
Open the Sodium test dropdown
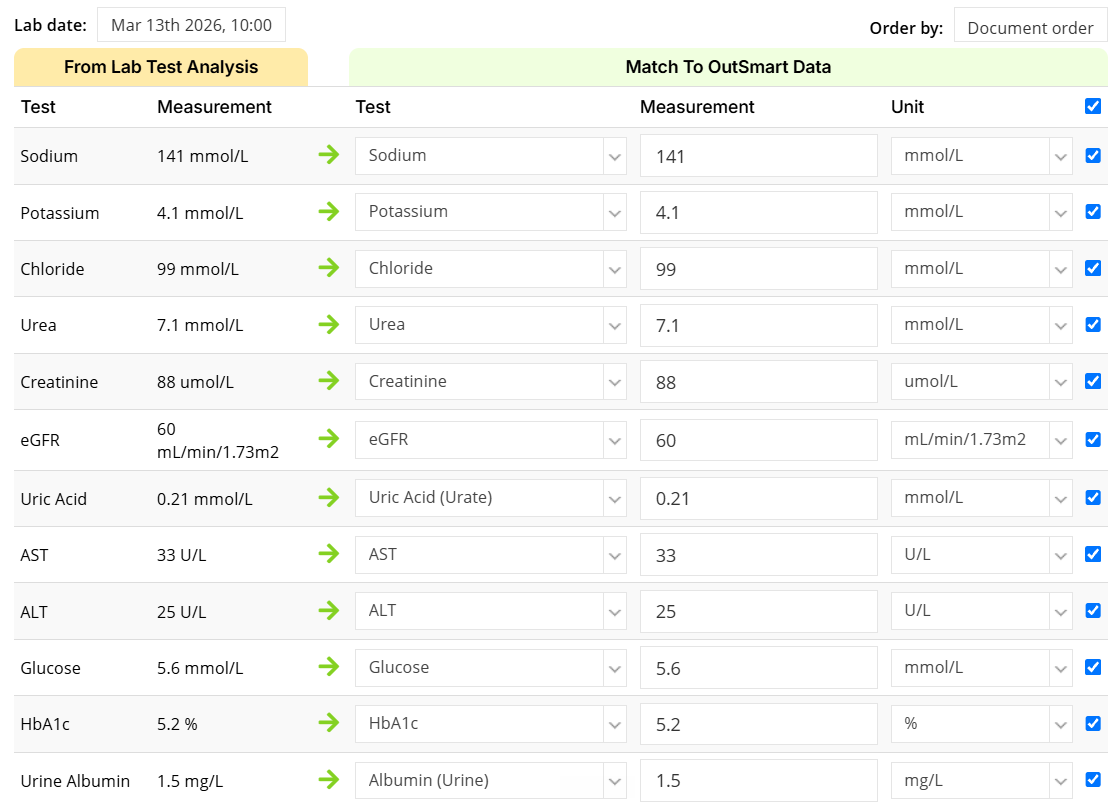(x=490, y=156)
